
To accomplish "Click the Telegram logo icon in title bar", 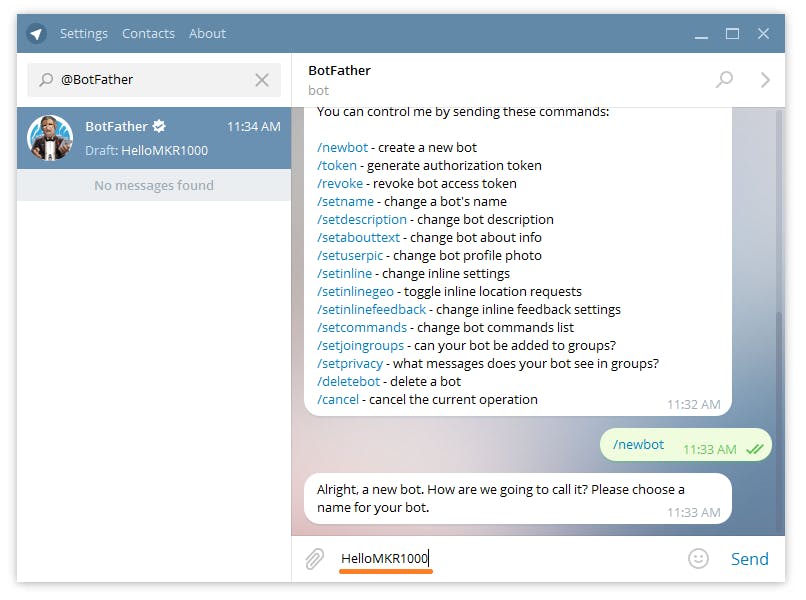I will [36, 34].
